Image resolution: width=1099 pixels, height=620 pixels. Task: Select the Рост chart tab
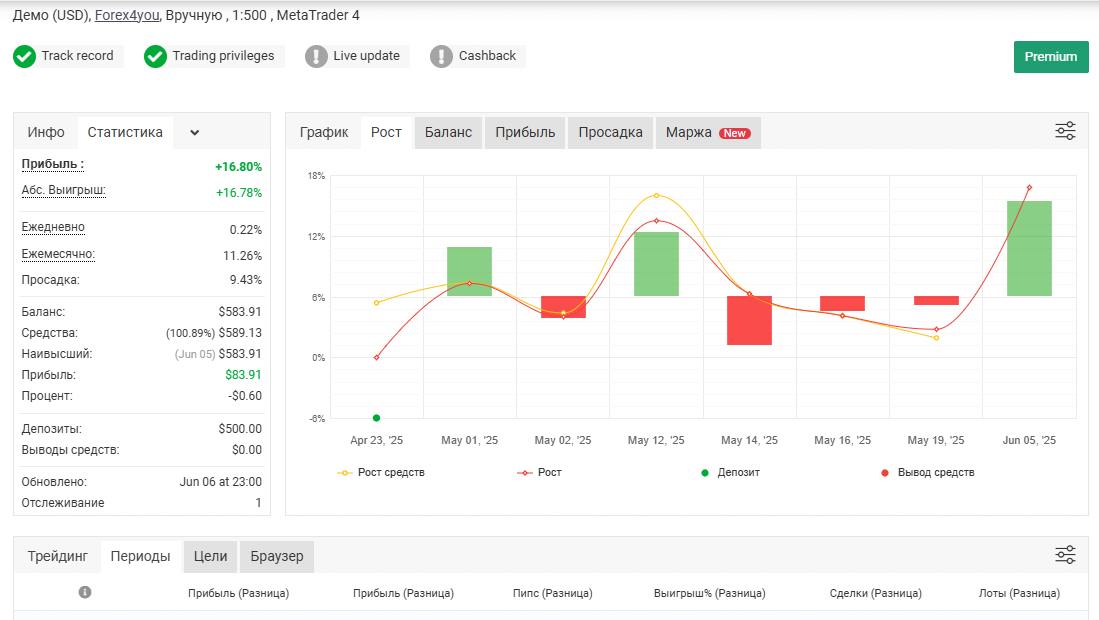click(x=386, y=132)
